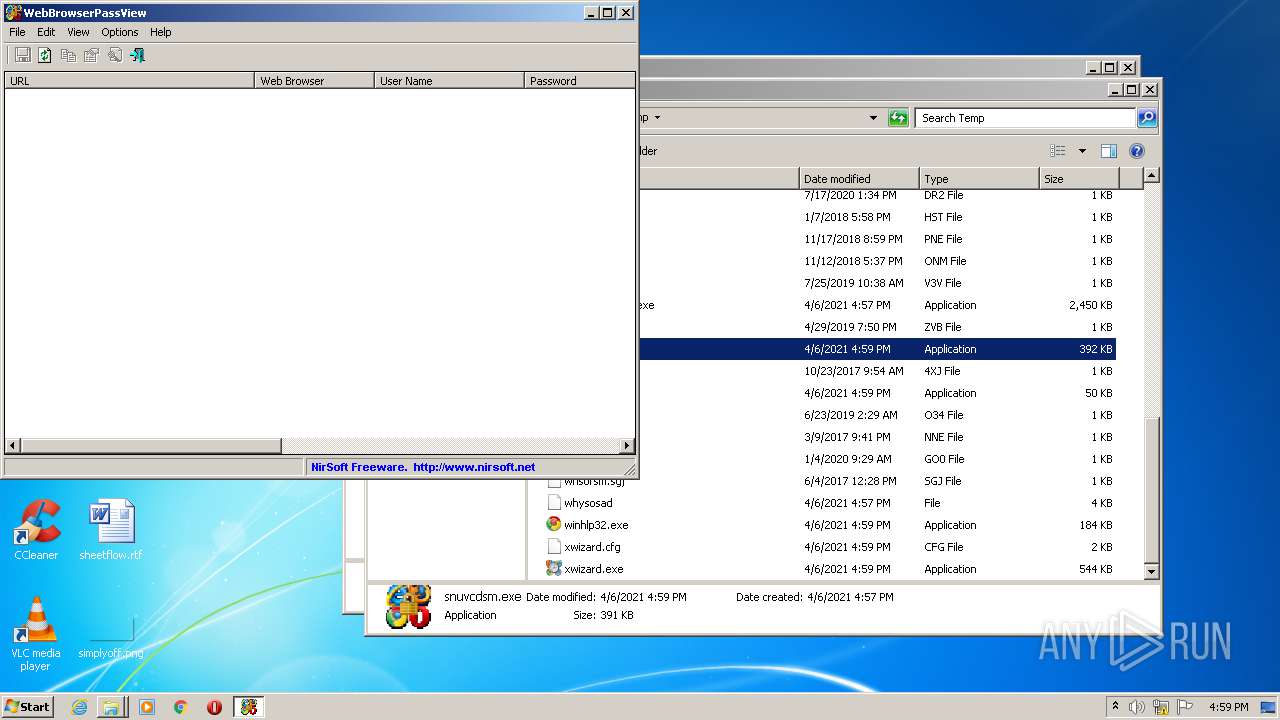Viewport: 1280px width, 720px height.
Task: Sort by the URL column header
Action: coord(130,81)
